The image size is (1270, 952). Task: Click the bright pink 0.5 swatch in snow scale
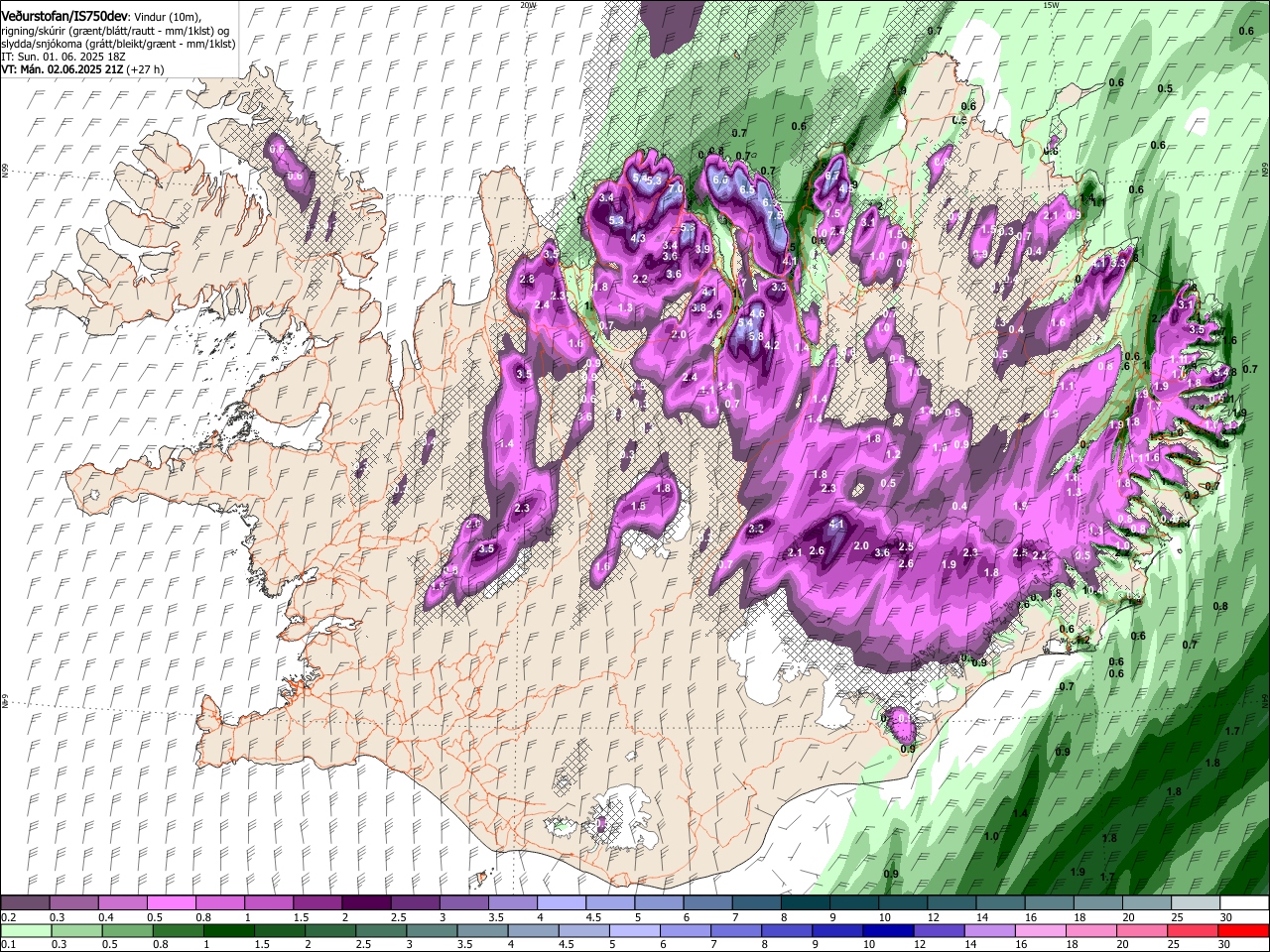pos(172,903)
